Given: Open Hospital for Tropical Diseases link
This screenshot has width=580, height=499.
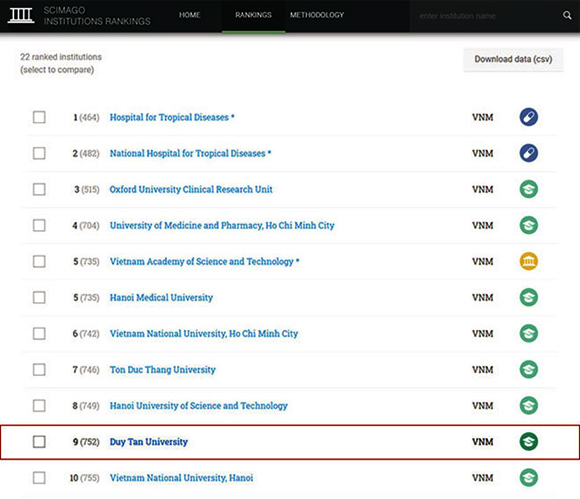Looking at the screenshot, I should (172, 117).
